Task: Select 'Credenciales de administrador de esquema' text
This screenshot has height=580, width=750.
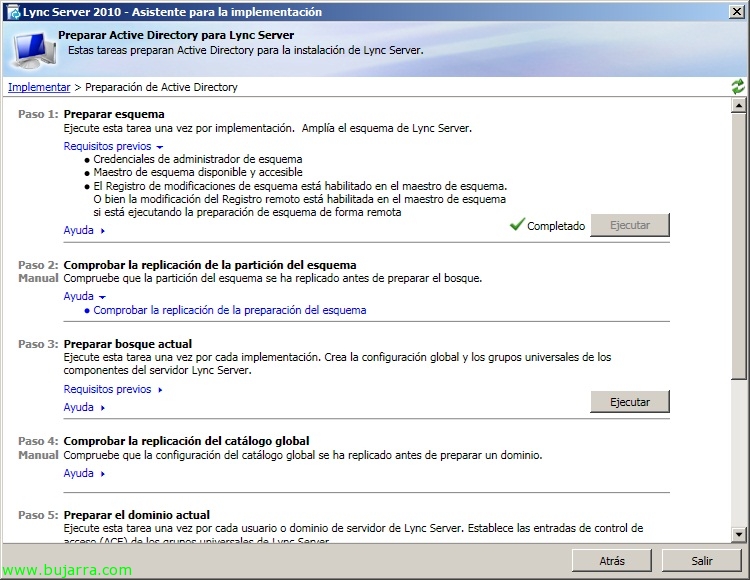Action: (198, 159)
